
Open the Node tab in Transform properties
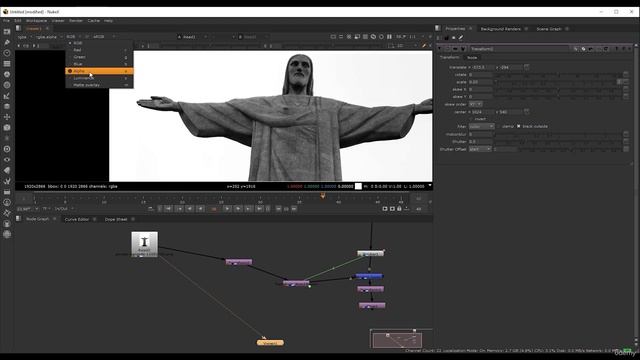pos(472,58)
